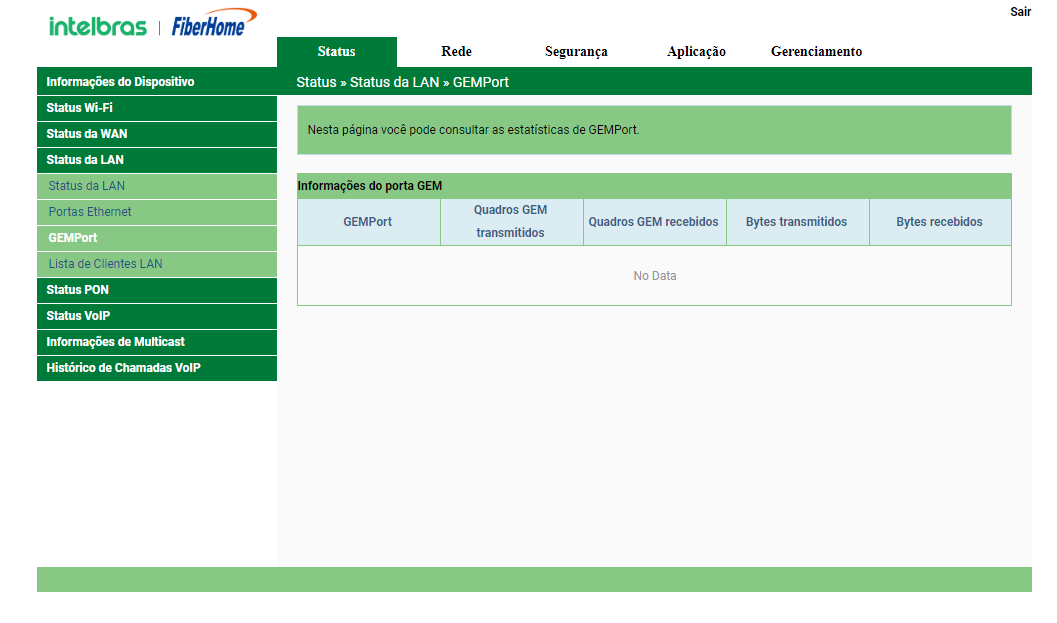Click the Quadros GEM recebidos column header
The image size is (1057, 623).
(654, 222)
